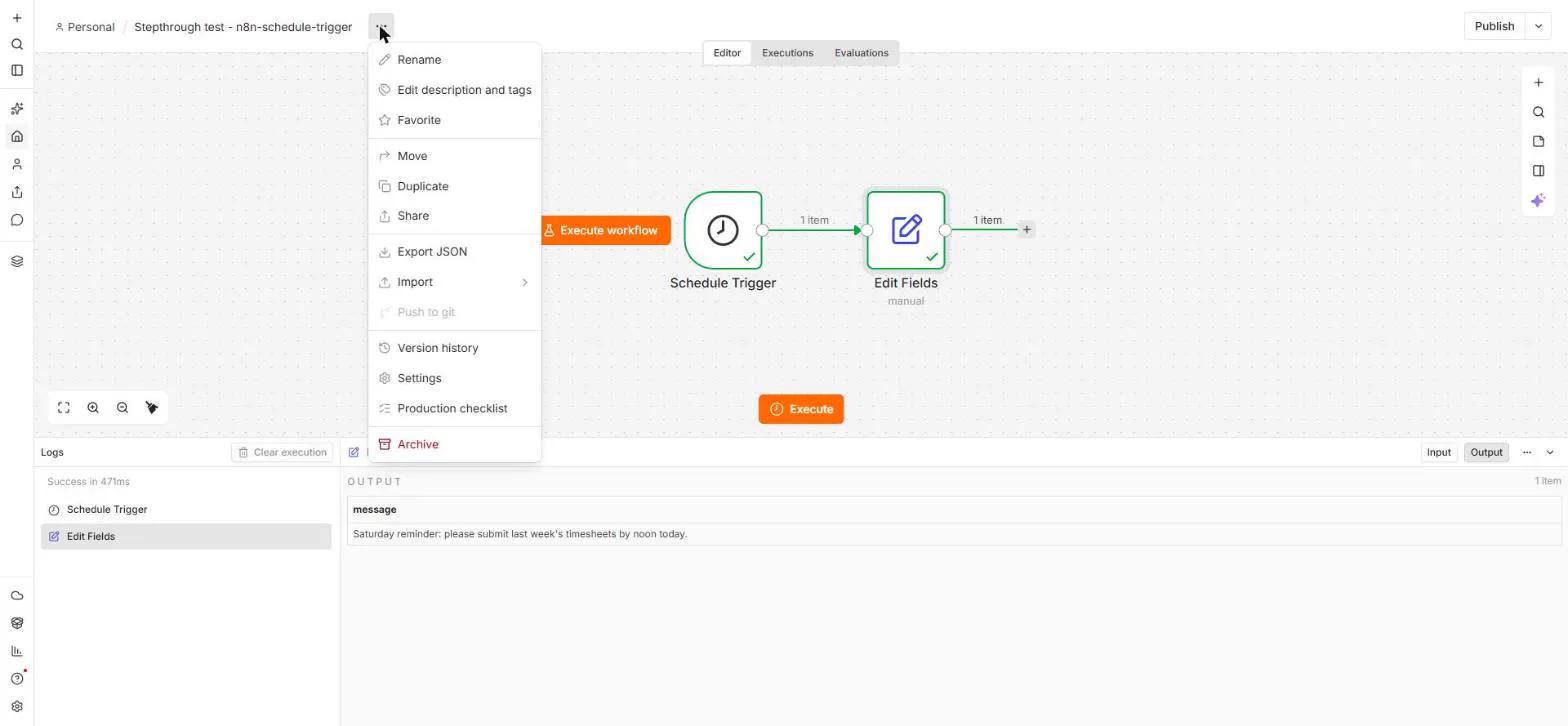Zoom out on the canvas
Screen dimensions: 1568x726
(x=122, y=408)
